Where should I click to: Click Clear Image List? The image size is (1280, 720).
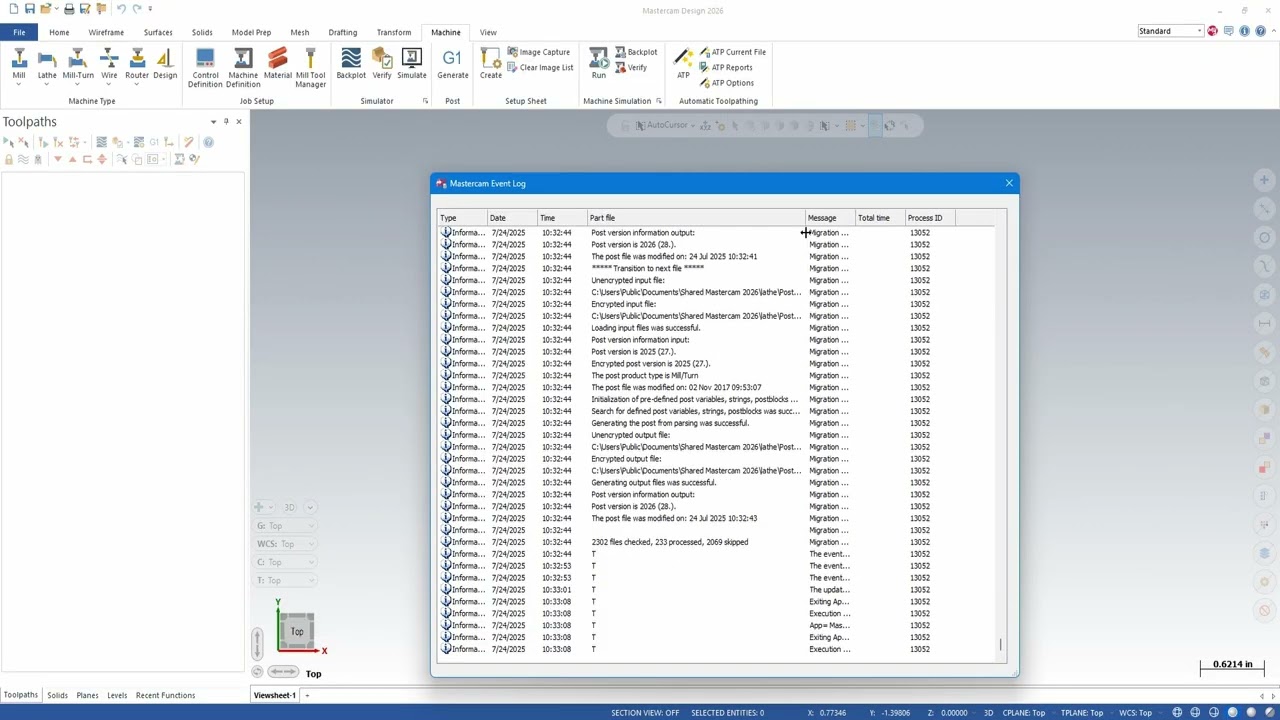click(x=540, y=67)
